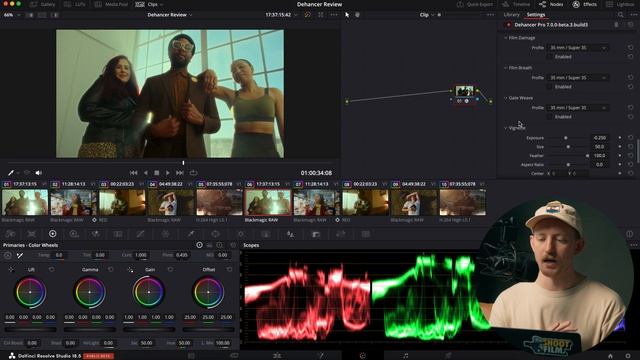Open the Power Window palette
Viewport: 640px width, 360px height.
[x=216, y=234]
